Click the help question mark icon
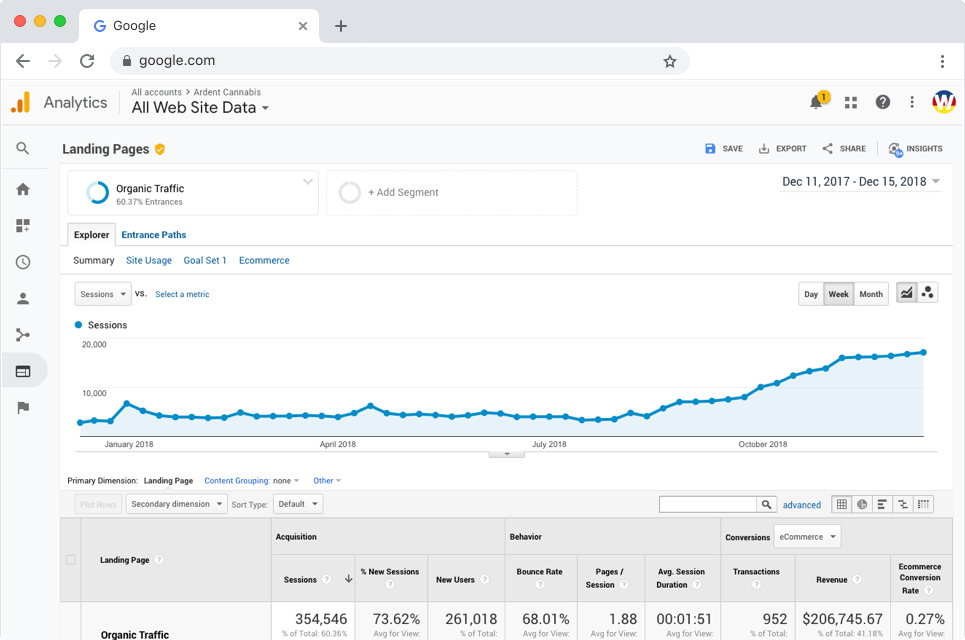The height and width of the screenshot is (640, 965). click(882, 102)
